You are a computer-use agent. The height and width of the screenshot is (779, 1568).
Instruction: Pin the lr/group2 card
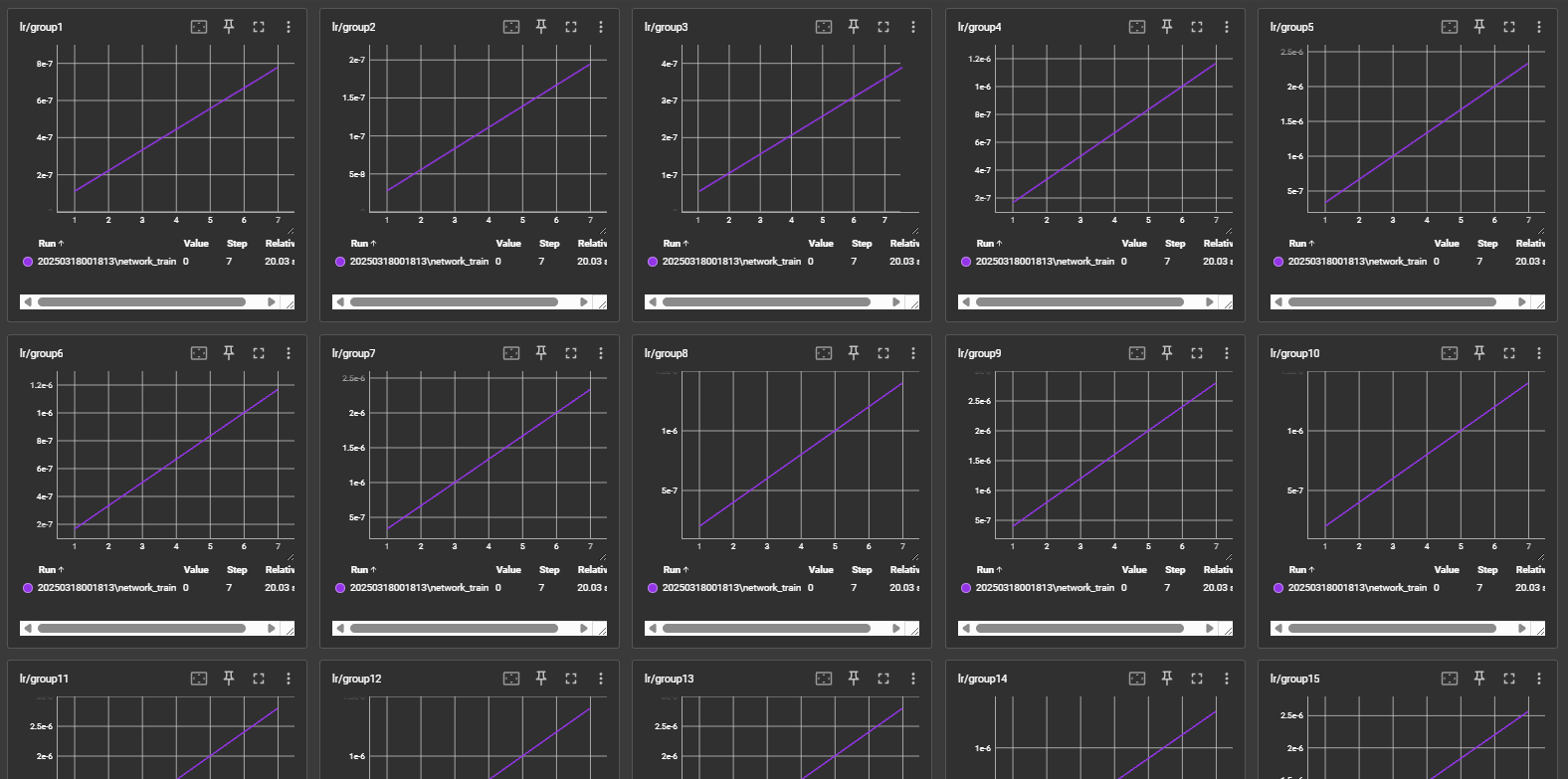[541, 27]
